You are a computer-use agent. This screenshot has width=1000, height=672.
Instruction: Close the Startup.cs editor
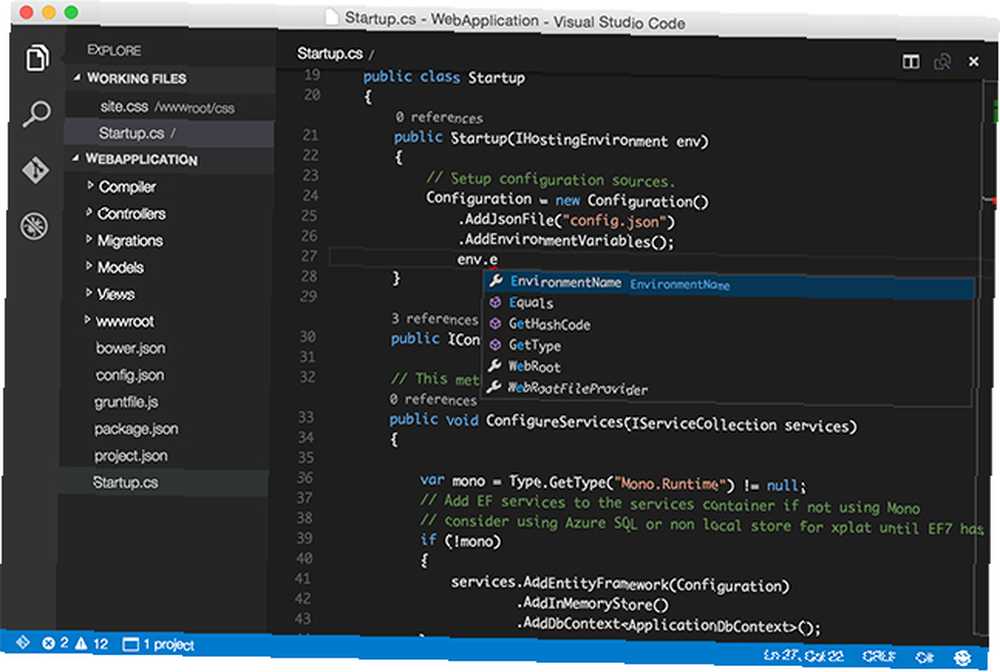coord(973,62)
